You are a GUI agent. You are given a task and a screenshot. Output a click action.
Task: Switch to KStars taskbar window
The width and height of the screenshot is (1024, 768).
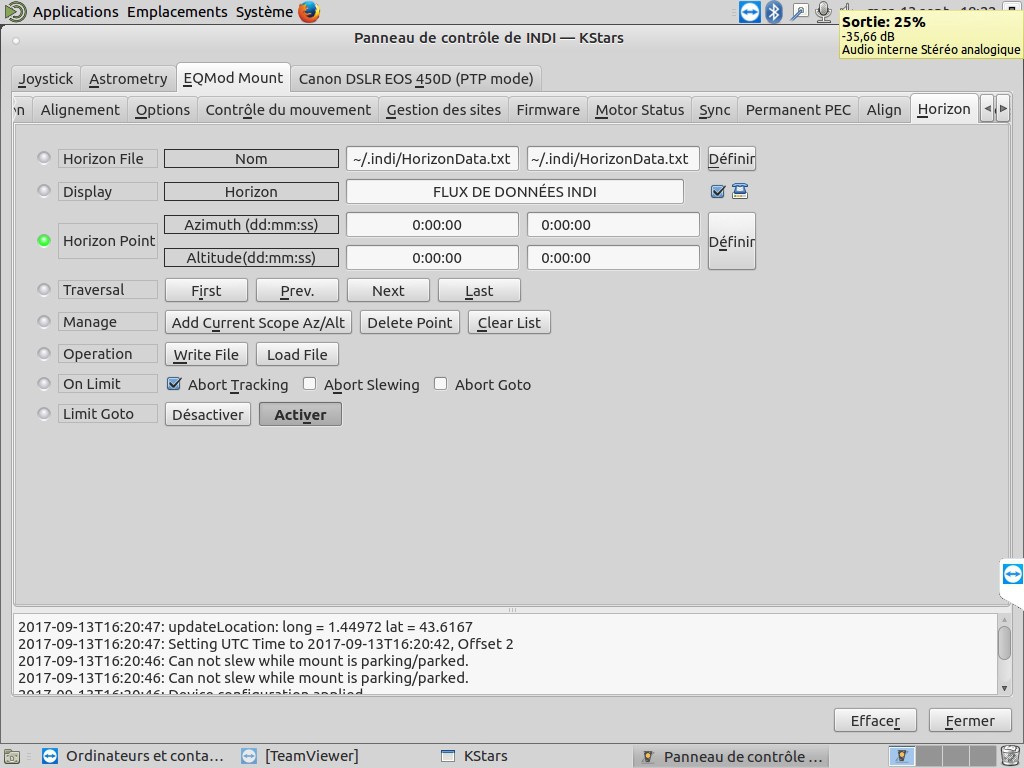point(475,756)
